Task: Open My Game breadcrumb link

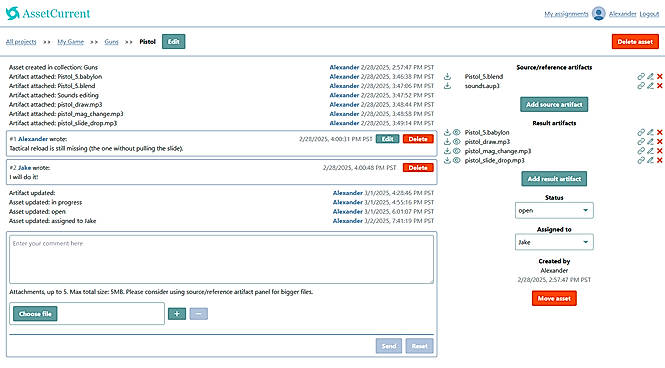Action: 70,42
